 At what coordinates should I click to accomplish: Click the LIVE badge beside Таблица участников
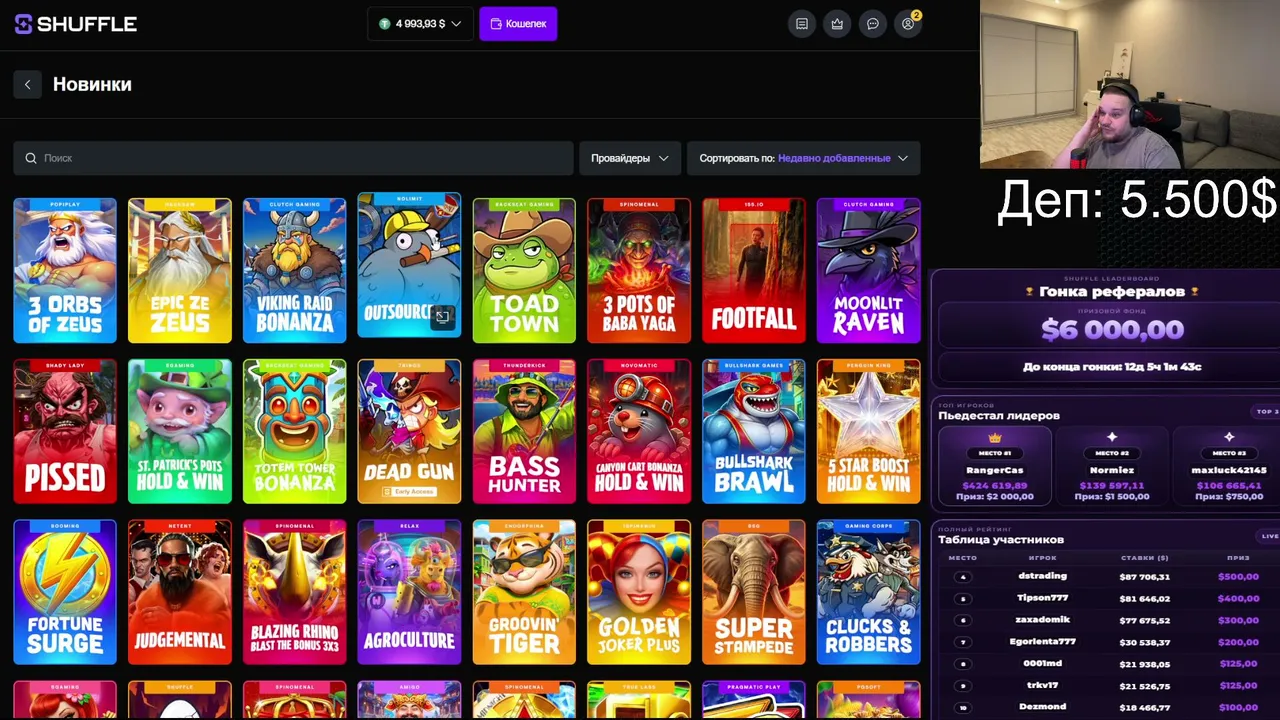(x=1270, y=536)
